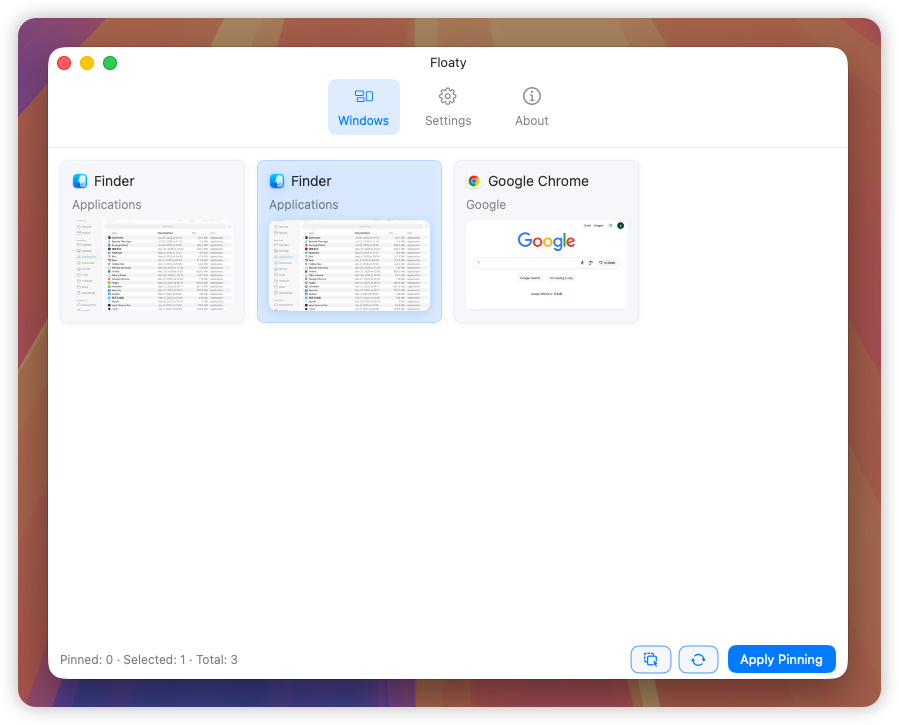Click the select all windows icon button
The image size is (899, 725).
650,659
